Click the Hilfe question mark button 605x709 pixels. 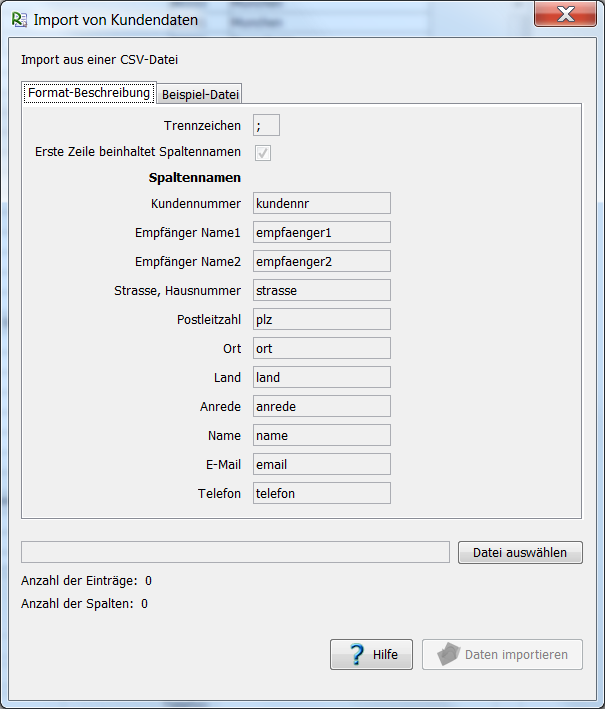coord(371,655)
